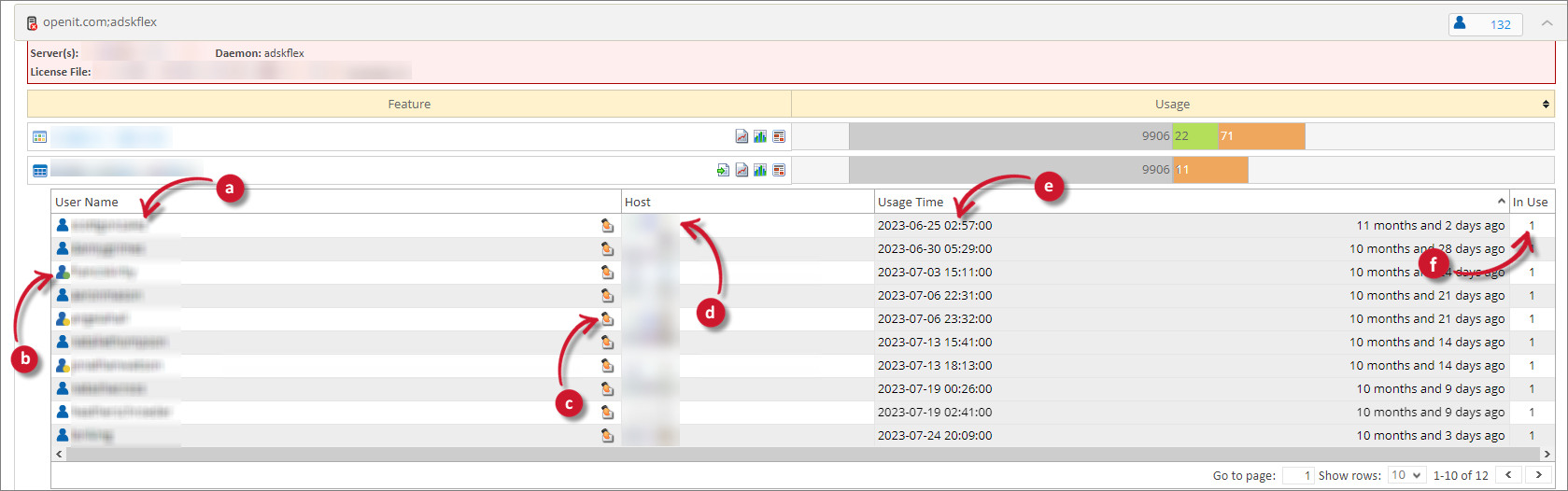This screenshot has width=1568, height=491.
Task: Sort by the Usage Time column header
Action: coord(911,202)
